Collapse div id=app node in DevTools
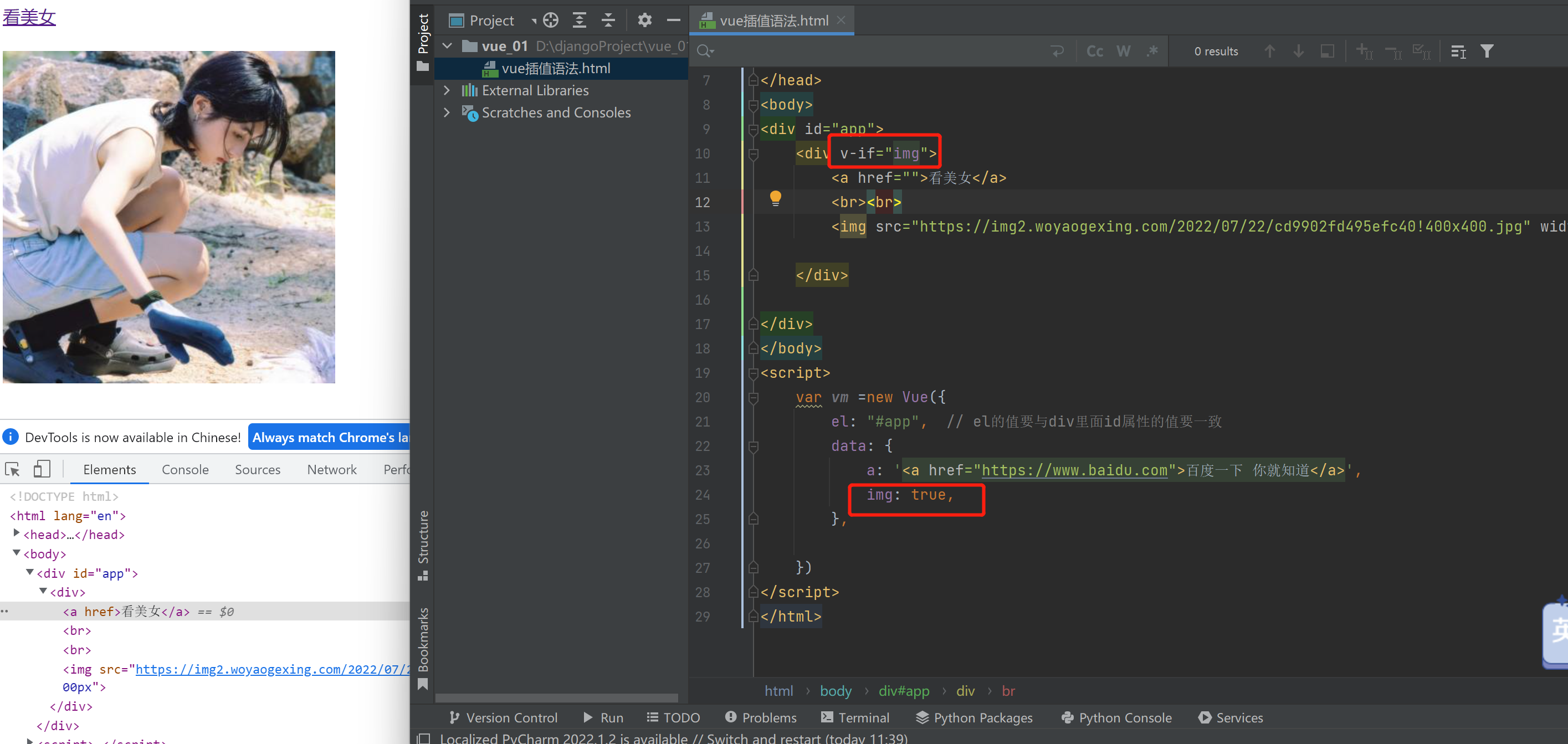 (x=30, y=572)
